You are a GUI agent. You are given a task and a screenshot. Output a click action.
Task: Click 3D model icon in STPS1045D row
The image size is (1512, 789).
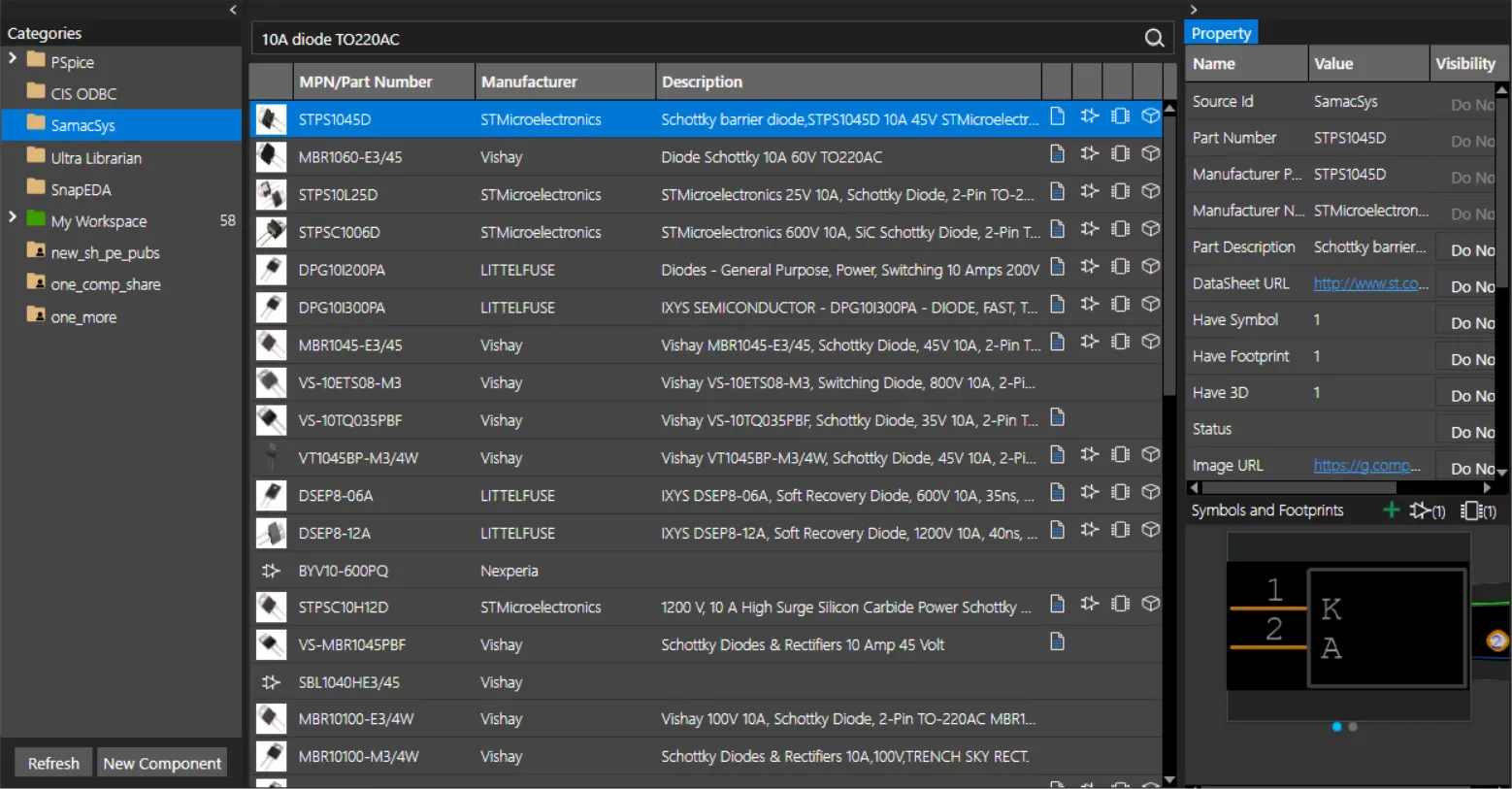[x=1151, y=116]
